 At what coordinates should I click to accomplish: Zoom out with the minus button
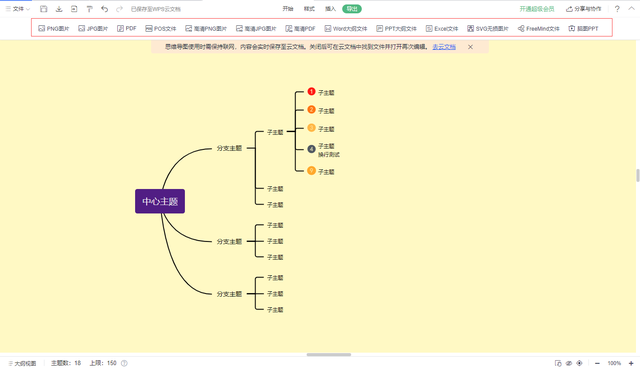click(597, 363)
